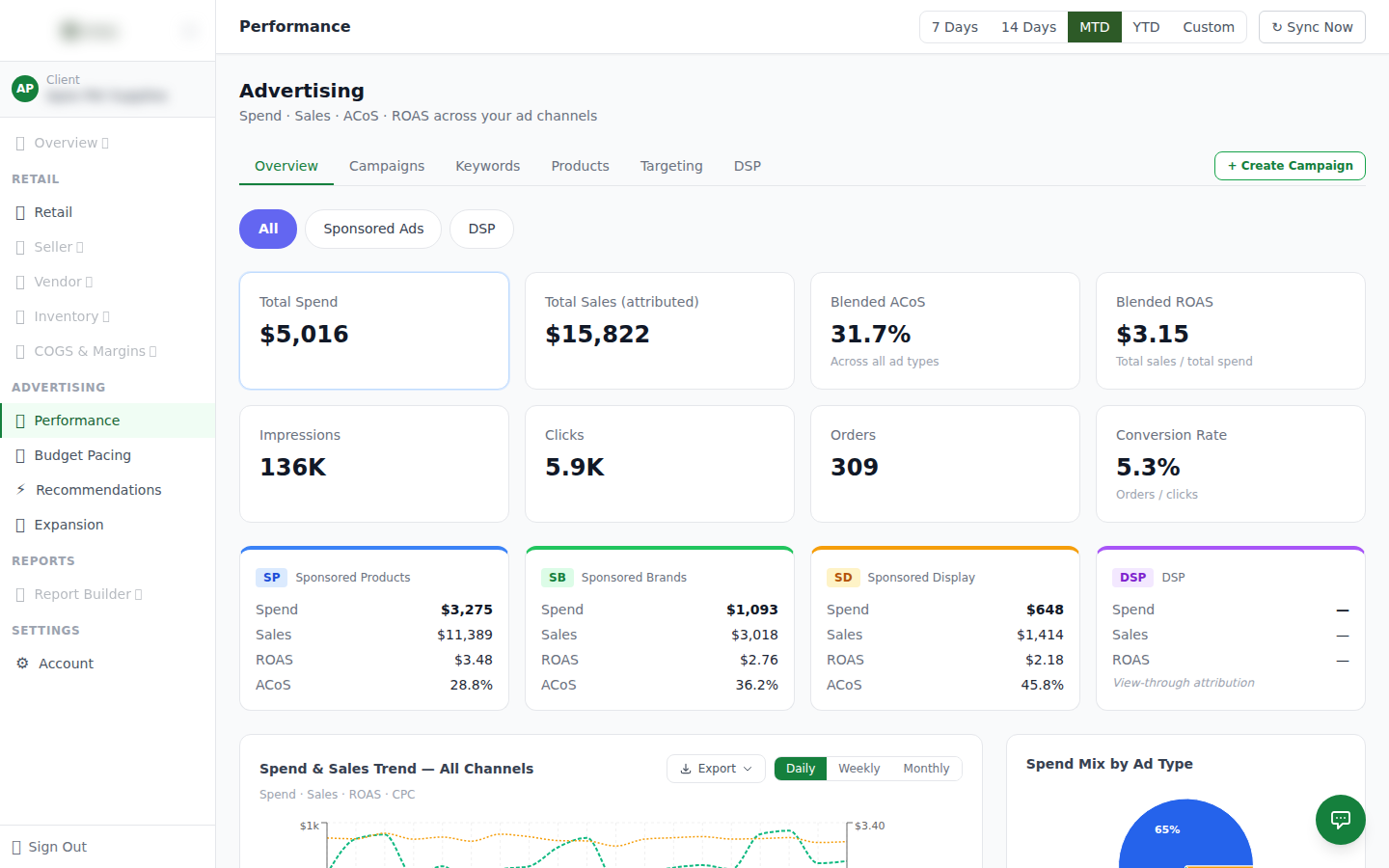Image resolution: width=1389 pixels, height=868 pixels.
Task: Select Performance in the sidebar
Action: coord(107,420)
